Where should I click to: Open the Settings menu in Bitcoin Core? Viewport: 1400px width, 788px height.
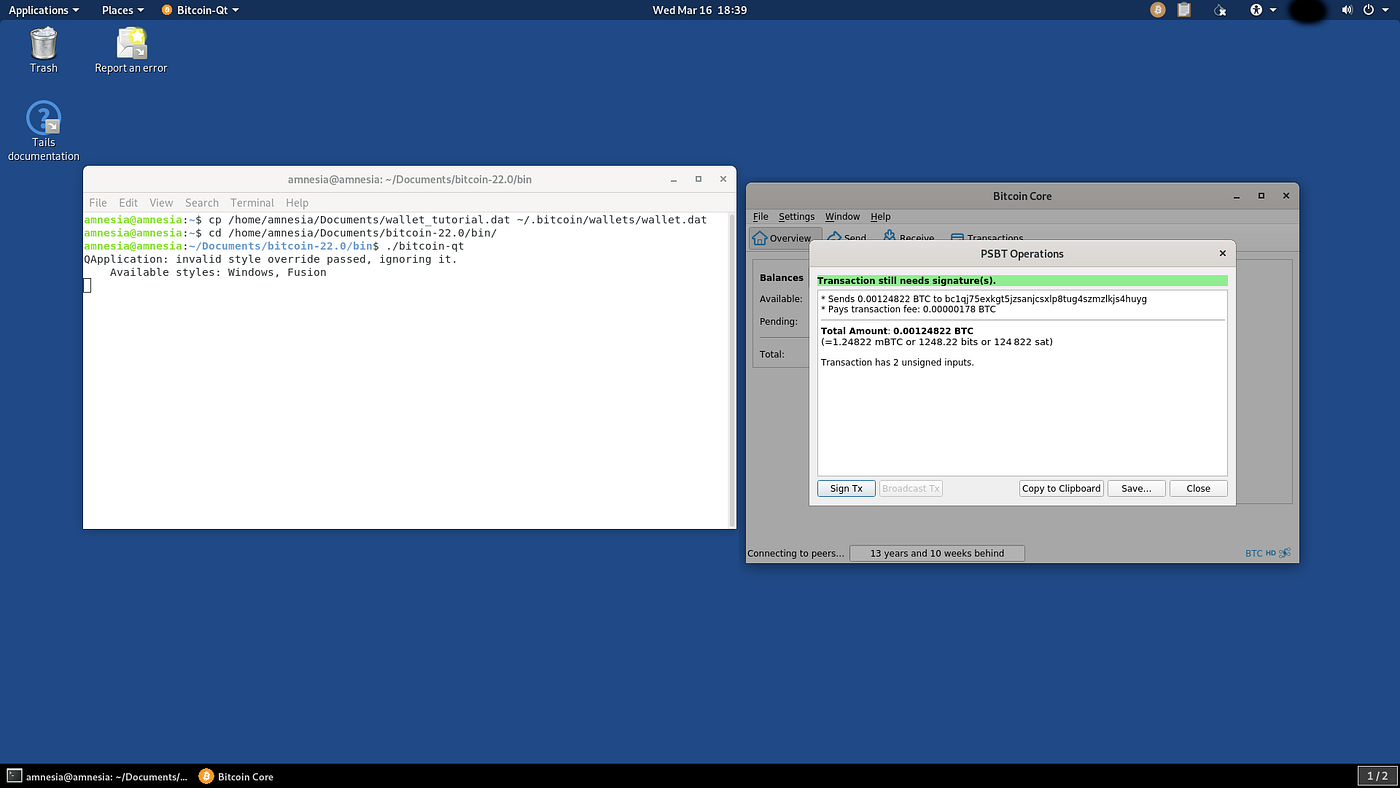coord(797,216)
